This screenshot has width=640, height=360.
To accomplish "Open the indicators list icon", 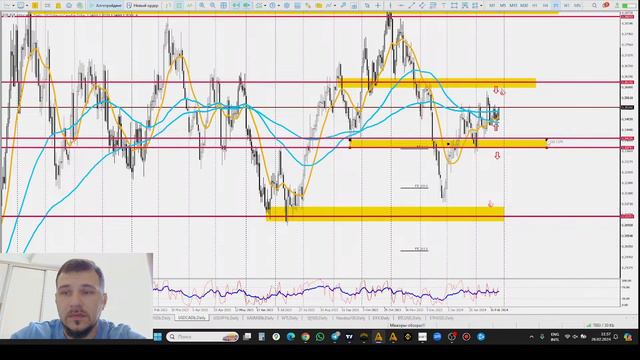I will (x=259, y=6).
